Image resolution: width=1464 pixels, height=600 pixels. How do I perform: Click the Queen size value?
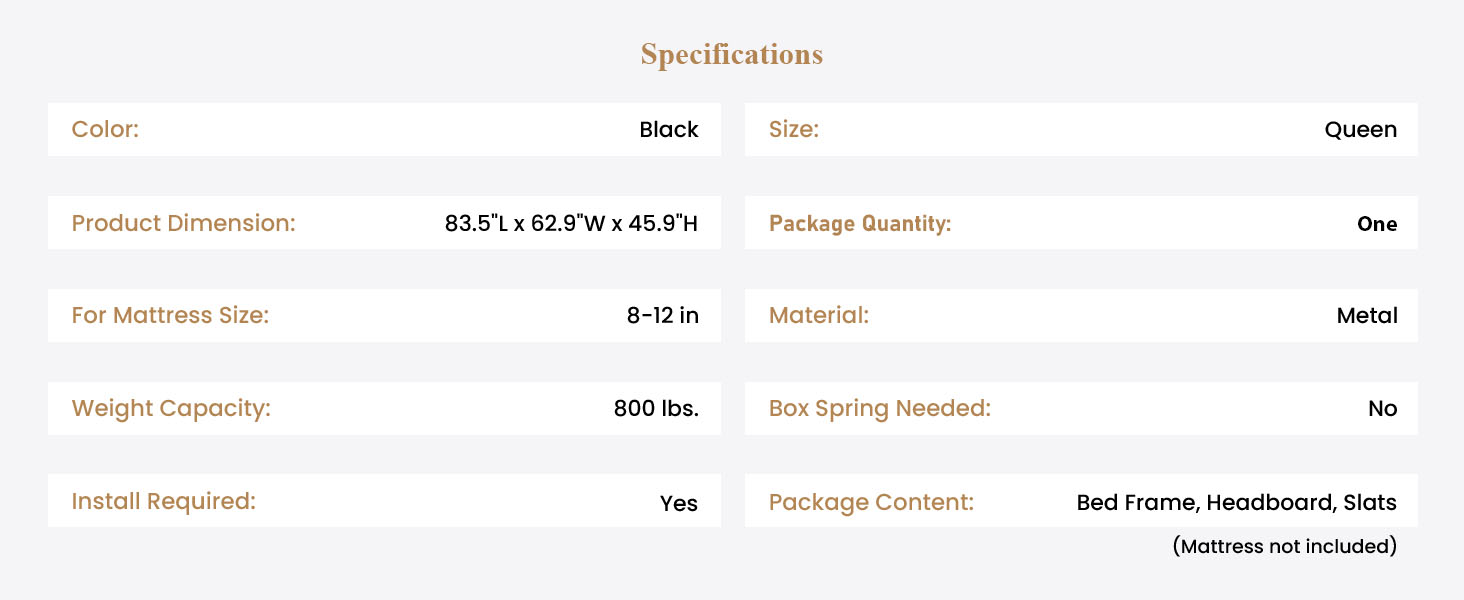pos(1360,130)
